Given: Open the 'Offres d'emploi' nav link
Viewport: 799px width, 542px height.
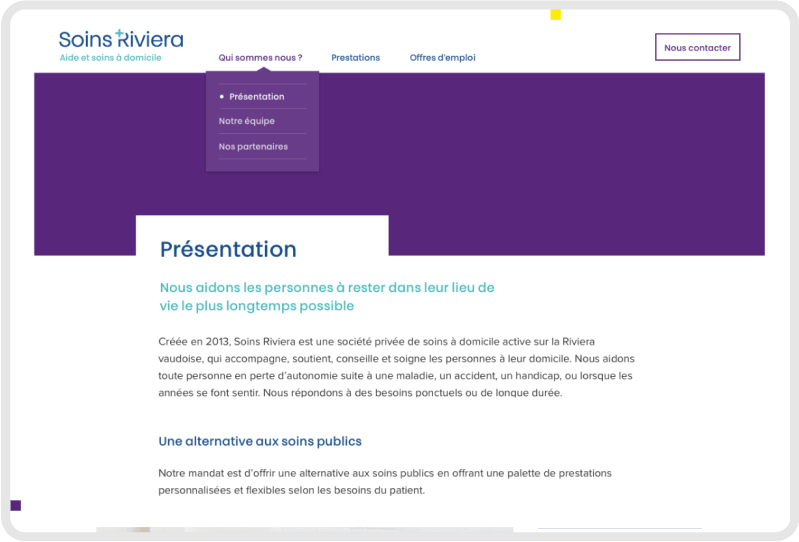Looking at the screenshot, I should [442, 58].
